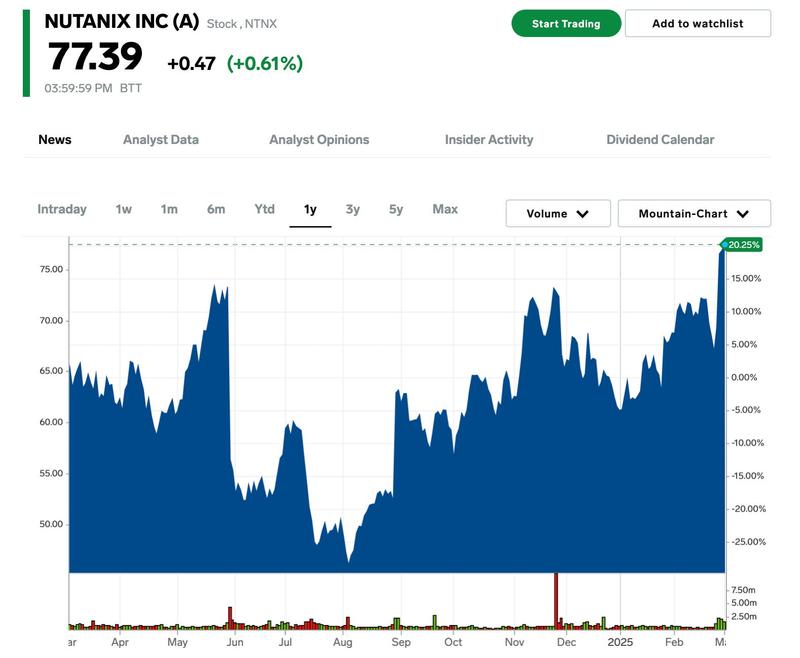Open the Dividend Calendar tab

tap(660, 140)
